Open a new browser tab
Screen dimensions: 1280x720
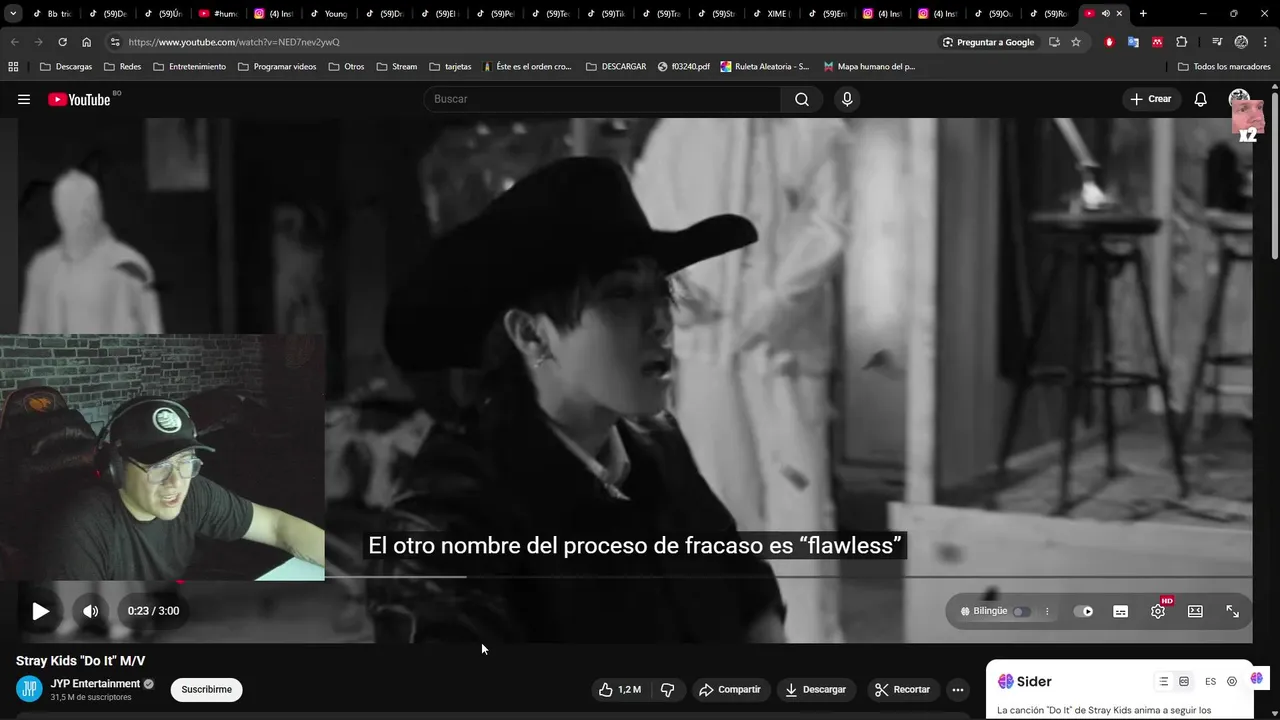click(x=1143, y=14)
